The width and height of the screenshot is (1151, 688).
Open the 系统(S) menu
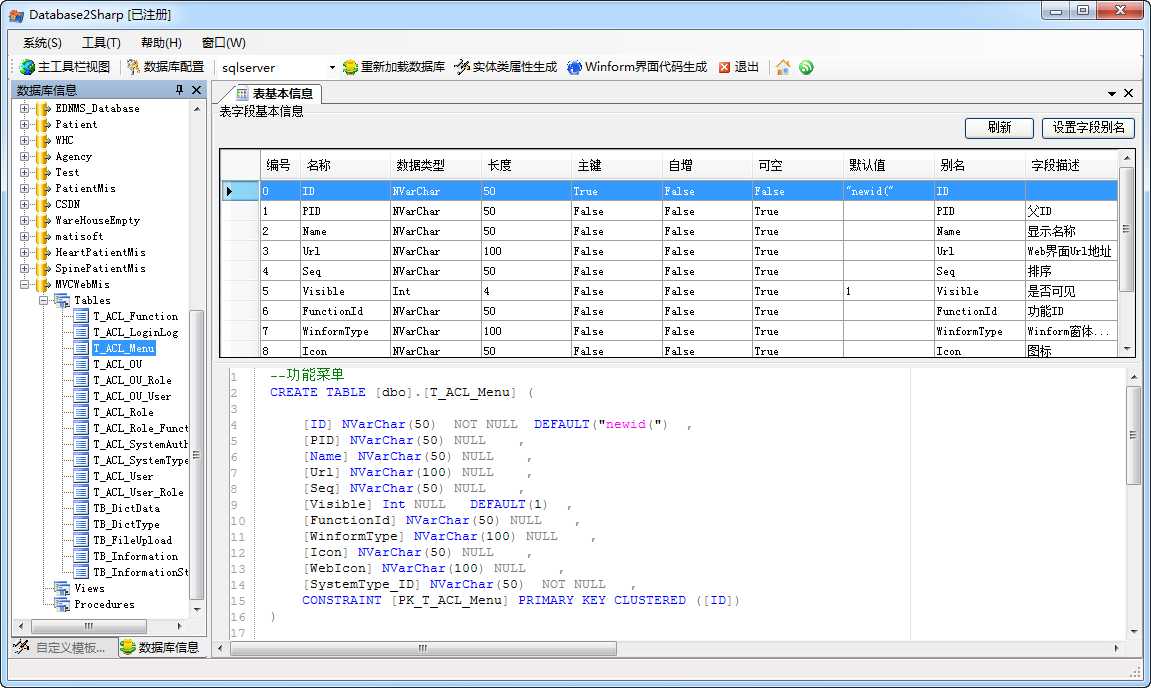pos(43,43)
